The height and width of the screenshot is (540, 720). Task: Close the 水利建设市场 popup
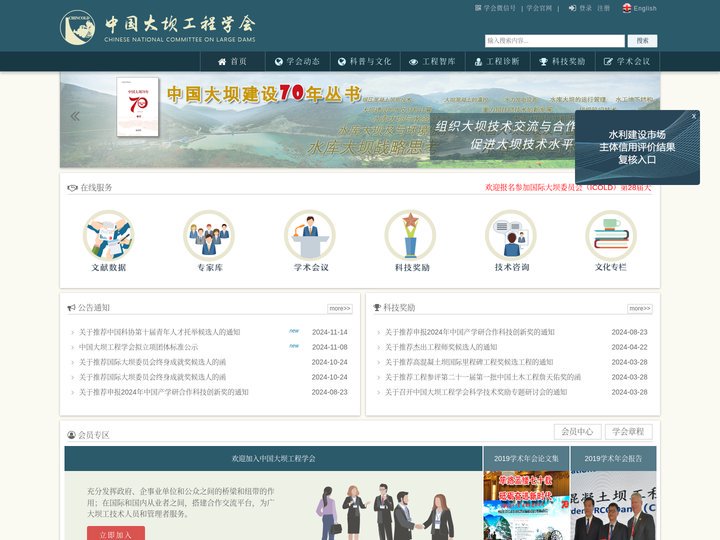pyautogui.click(x=694, y=116)
